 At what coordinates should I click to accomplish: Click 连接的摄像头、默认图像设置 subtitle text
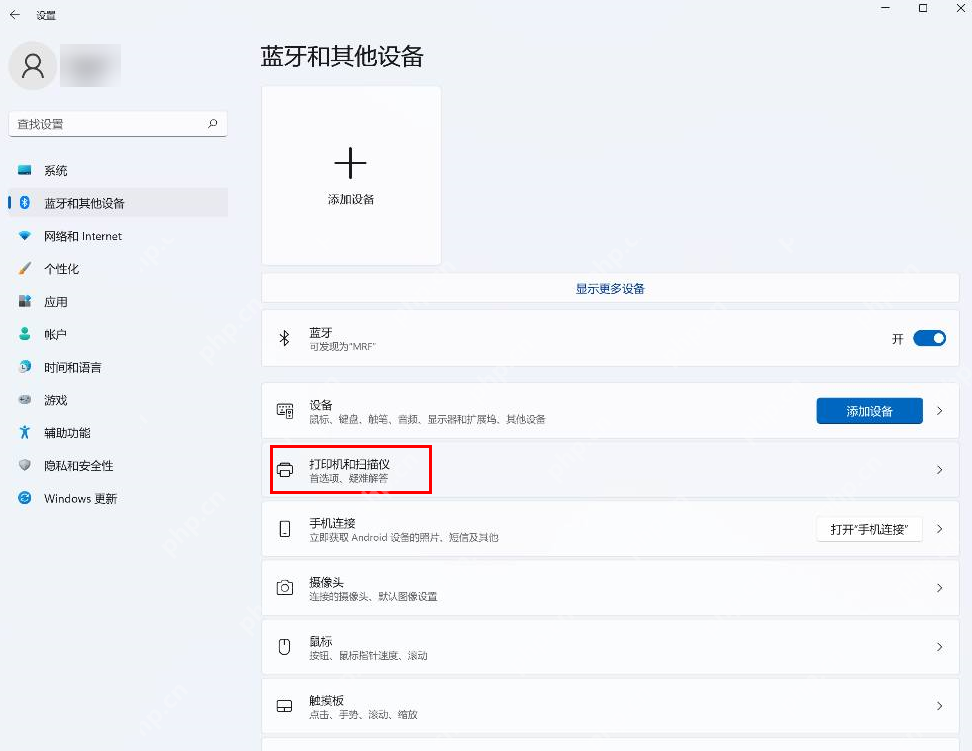pos(373,596)
